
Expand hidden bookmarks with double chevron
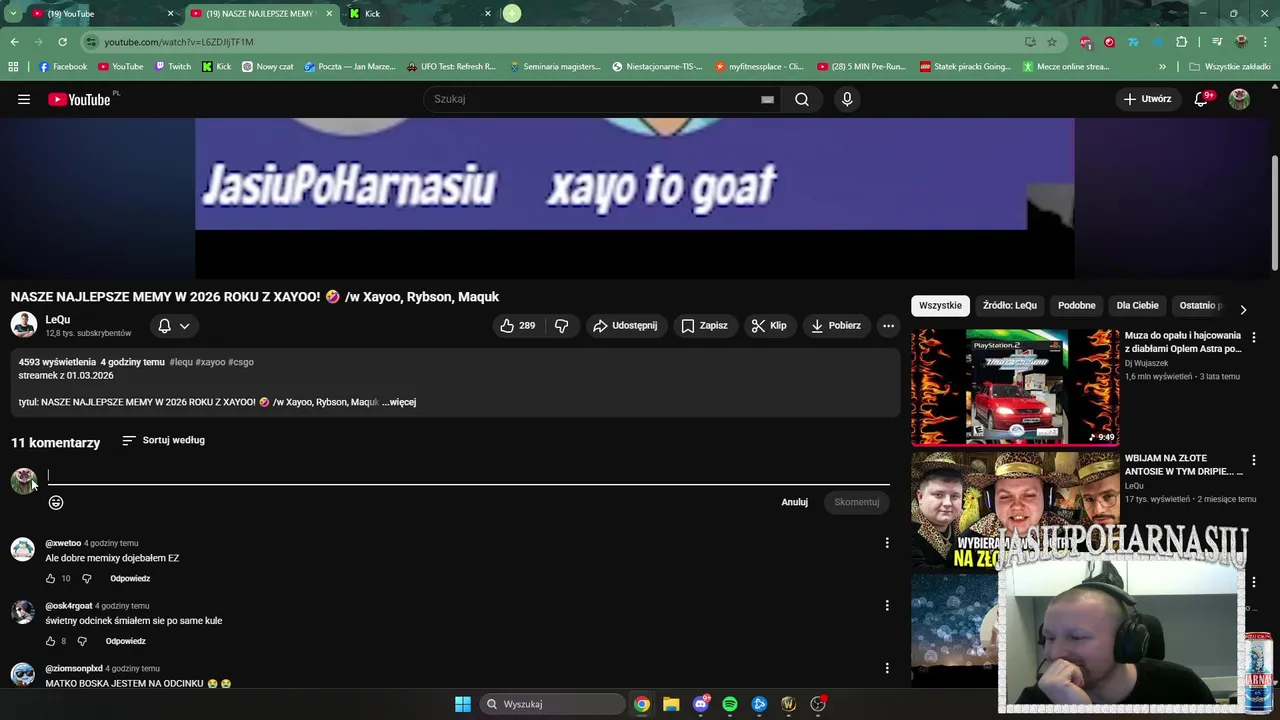(1162, 67)
